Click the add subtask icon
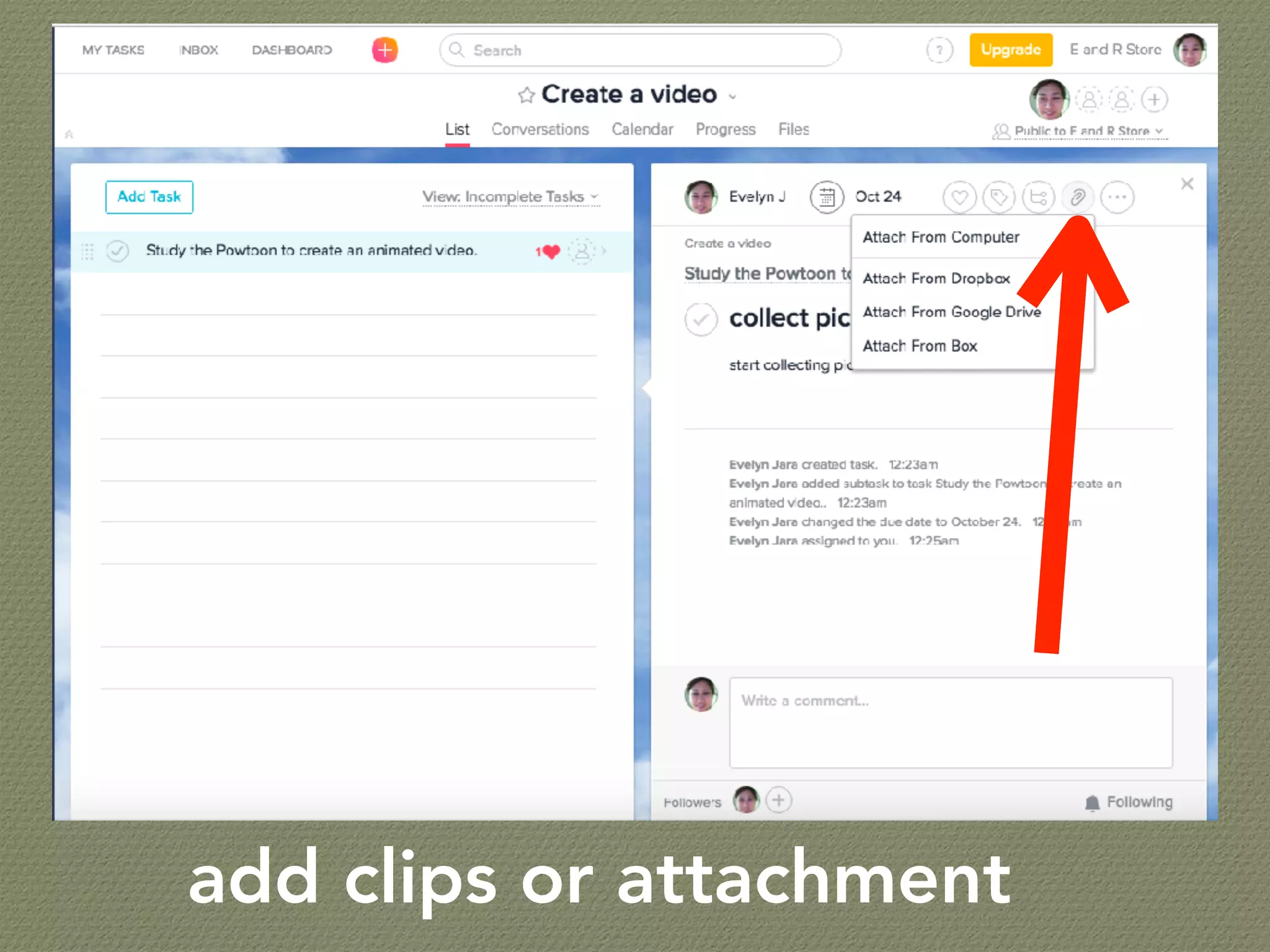1270x952 pixels. pos(1039,198)
